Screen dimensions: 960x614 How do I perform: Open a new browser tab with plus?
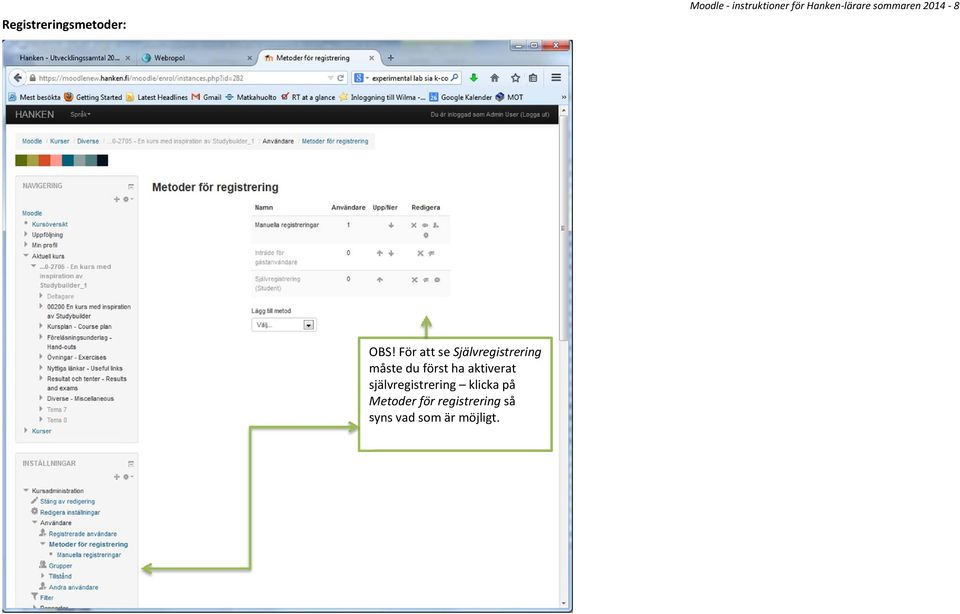pos(391,58)
